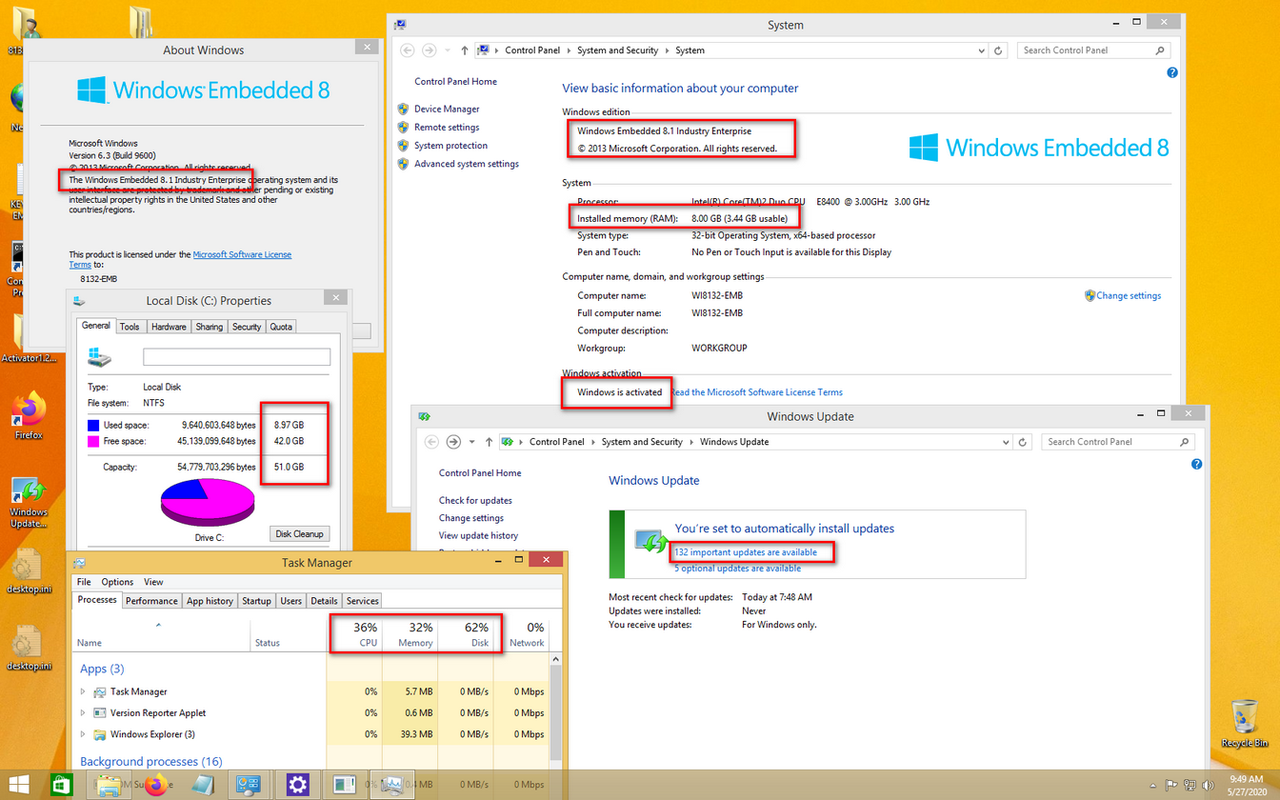Screen dimensions: 1280x800
Task: Click the Apps (3) group heading
Action: [x=102, y=669]
